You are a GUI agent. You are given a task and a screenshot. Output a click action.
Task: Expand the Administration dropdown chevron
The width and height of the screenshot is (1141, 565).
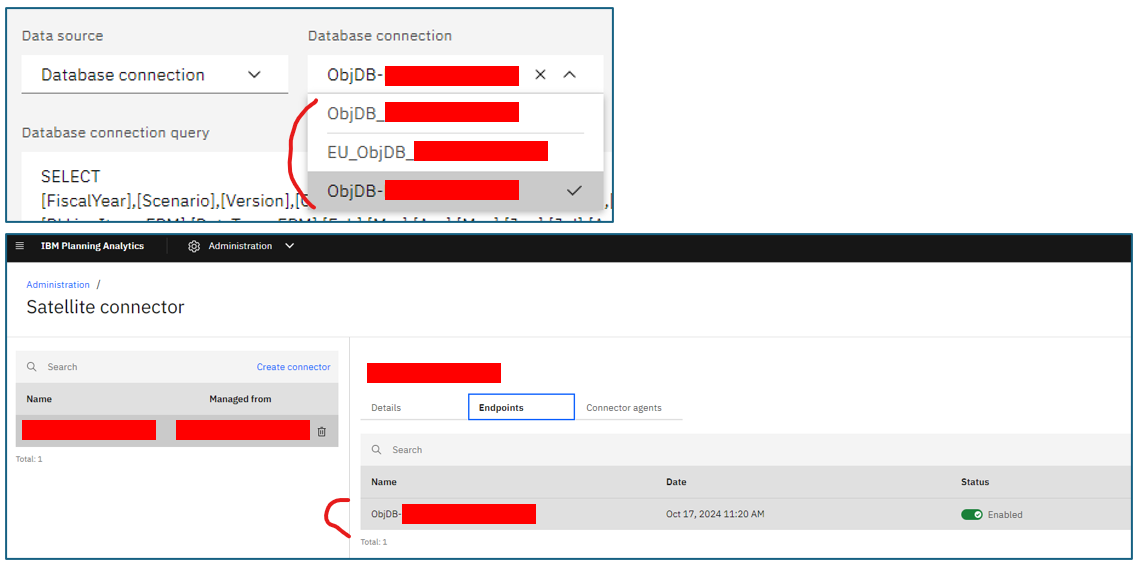(x=290, y=246)
